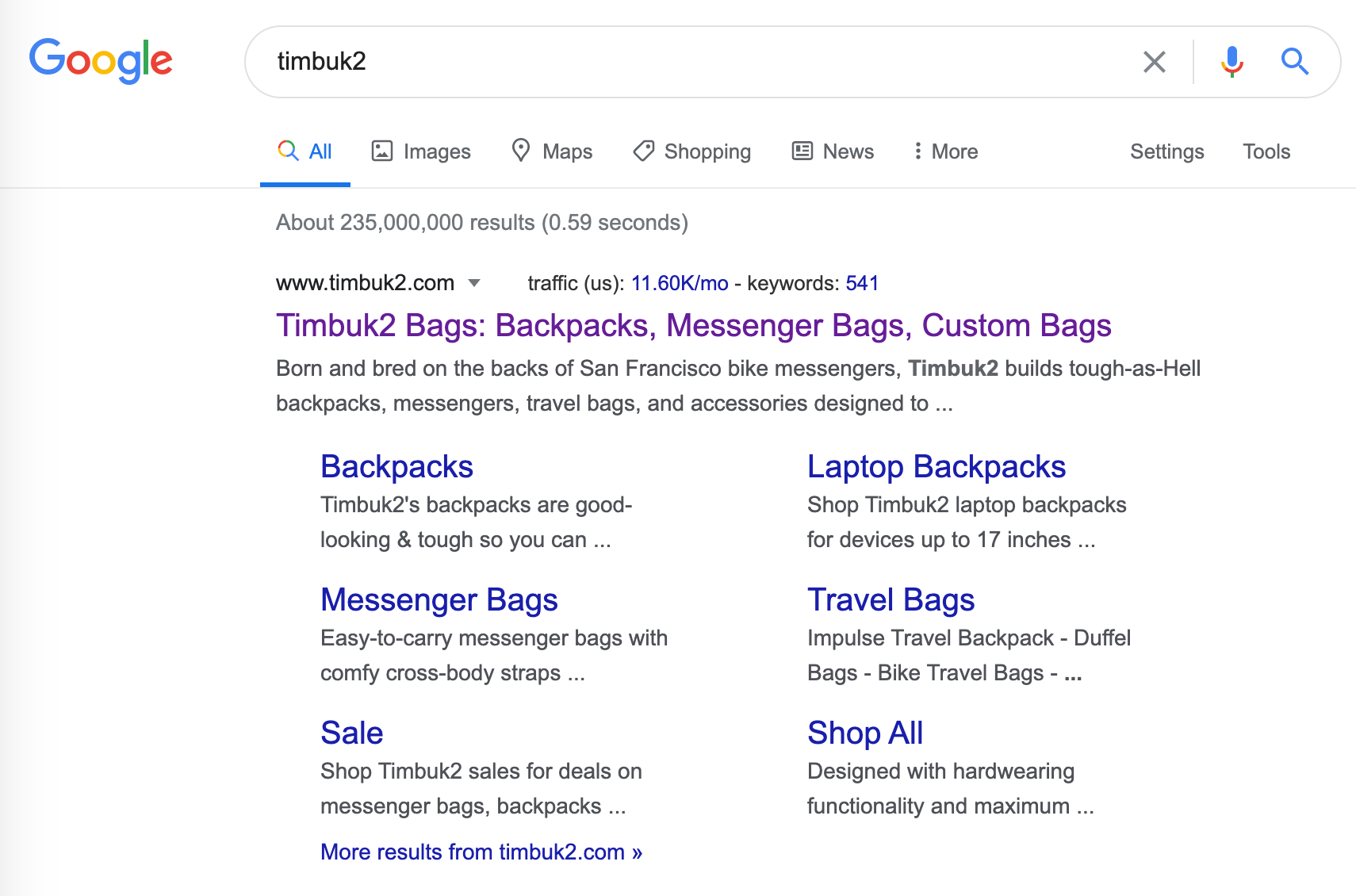Click 'Shop Timbuk2 sales for deals on' text
Viewport: 1356px width, 896px height.
(x=481, y=772)
